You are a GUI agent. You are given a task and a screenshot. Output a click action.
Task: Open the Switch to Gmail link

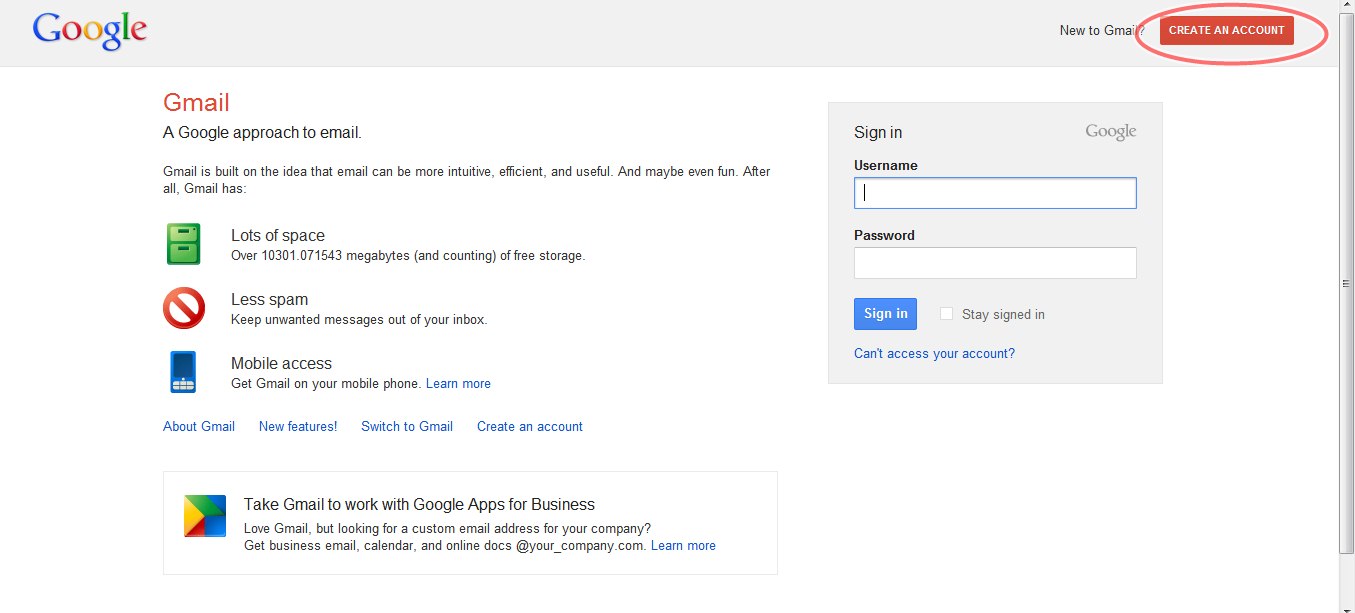click(x=407, y=426)
